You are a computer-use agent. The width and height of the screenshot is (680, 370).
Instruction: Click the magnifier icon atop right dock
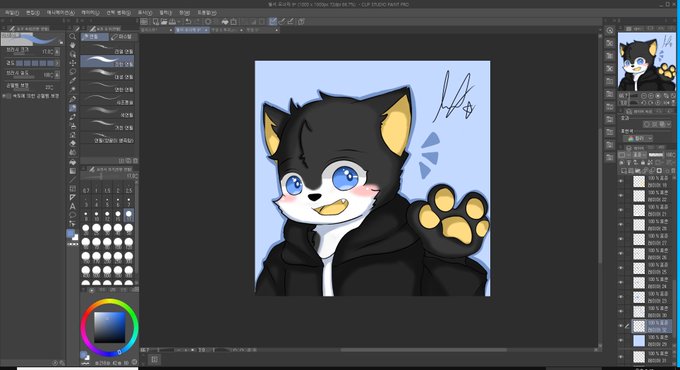[610, 30]
